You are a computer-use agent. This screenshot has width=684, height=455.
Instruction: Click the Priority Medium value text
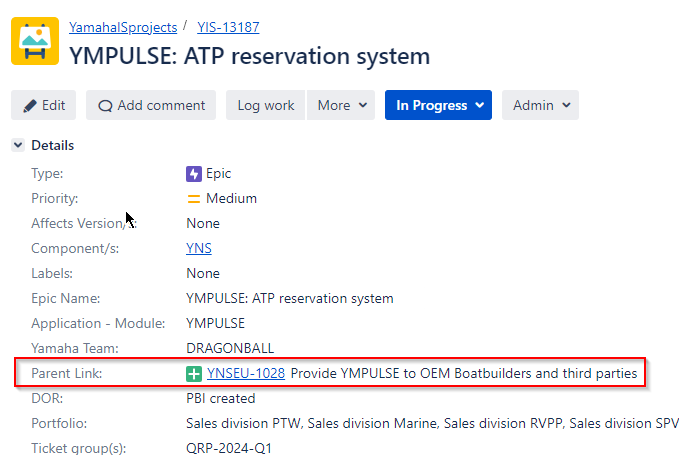(x=231, y=198)
